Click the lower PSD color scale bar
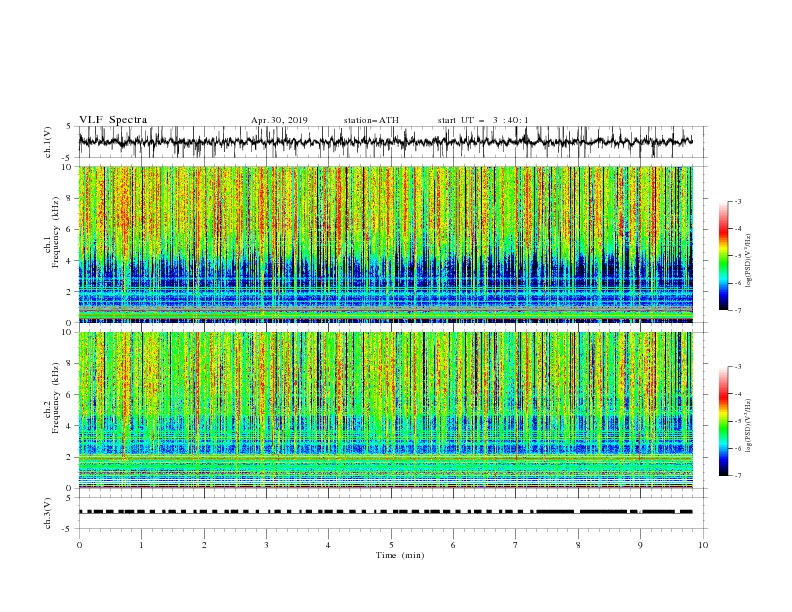Screen dimensions: 792x612 (723, 421)
